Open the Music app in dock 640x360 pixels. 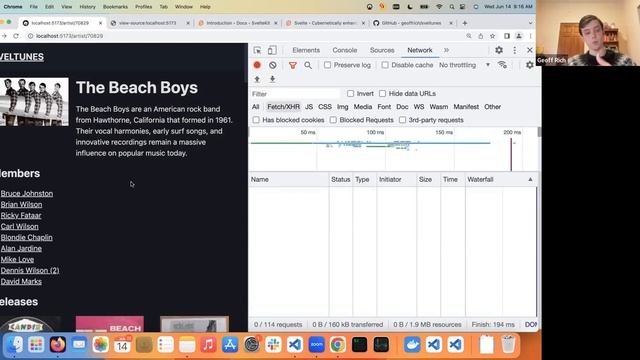[209, 344]
